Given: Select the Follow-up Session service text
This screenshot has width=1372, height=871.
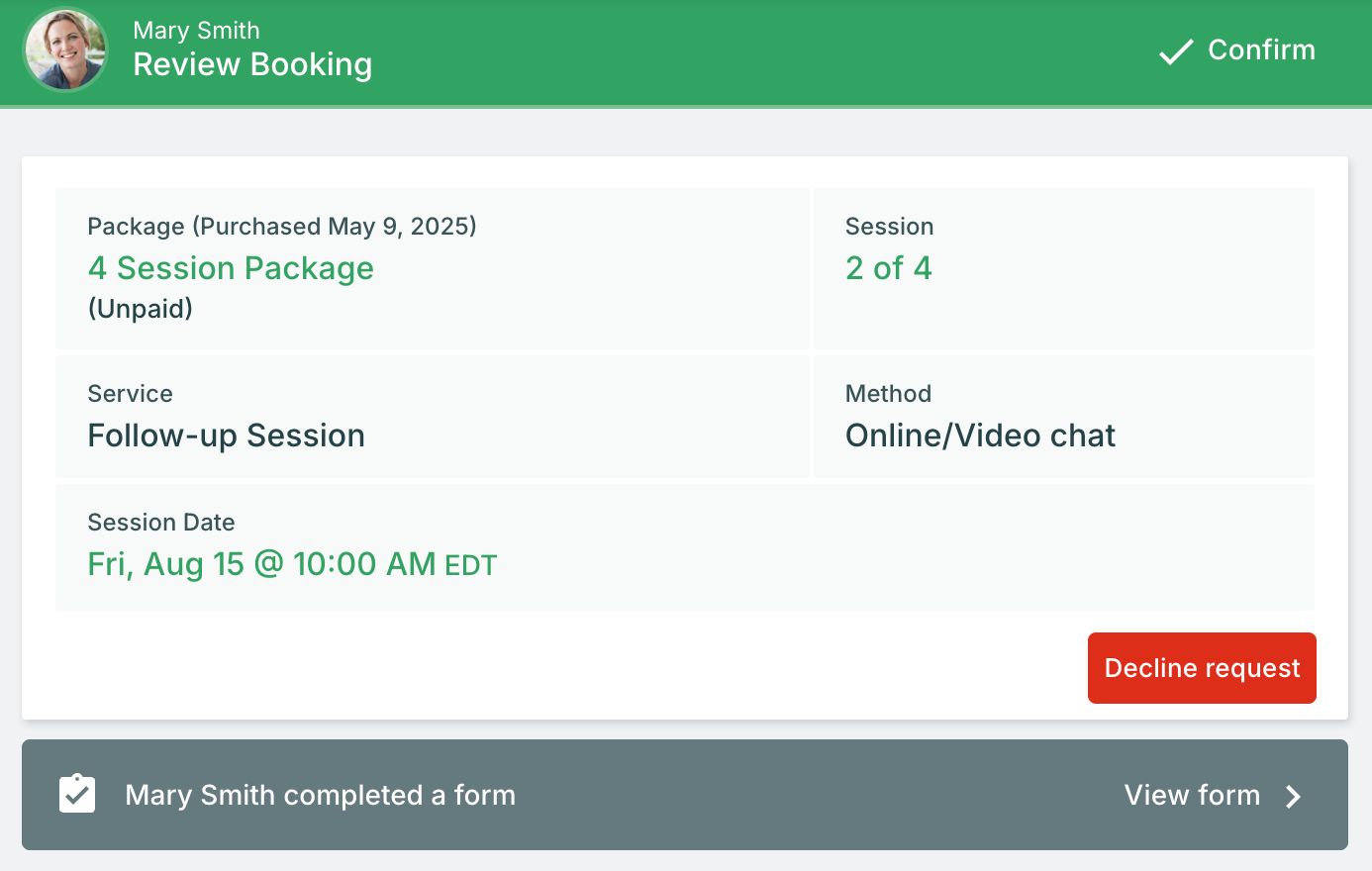Looking at the screenshot, I should 226,435.
